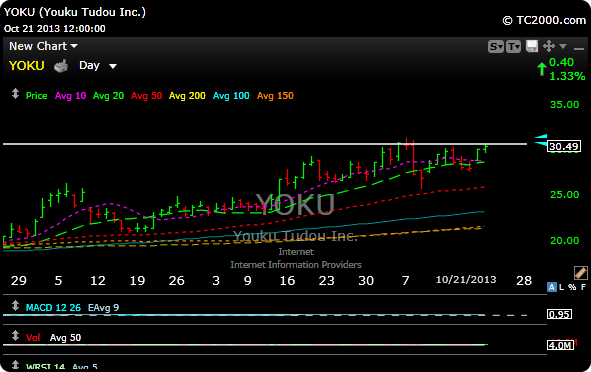
Task: Click the green up arrow change indicator
Action: click(542, 69)
